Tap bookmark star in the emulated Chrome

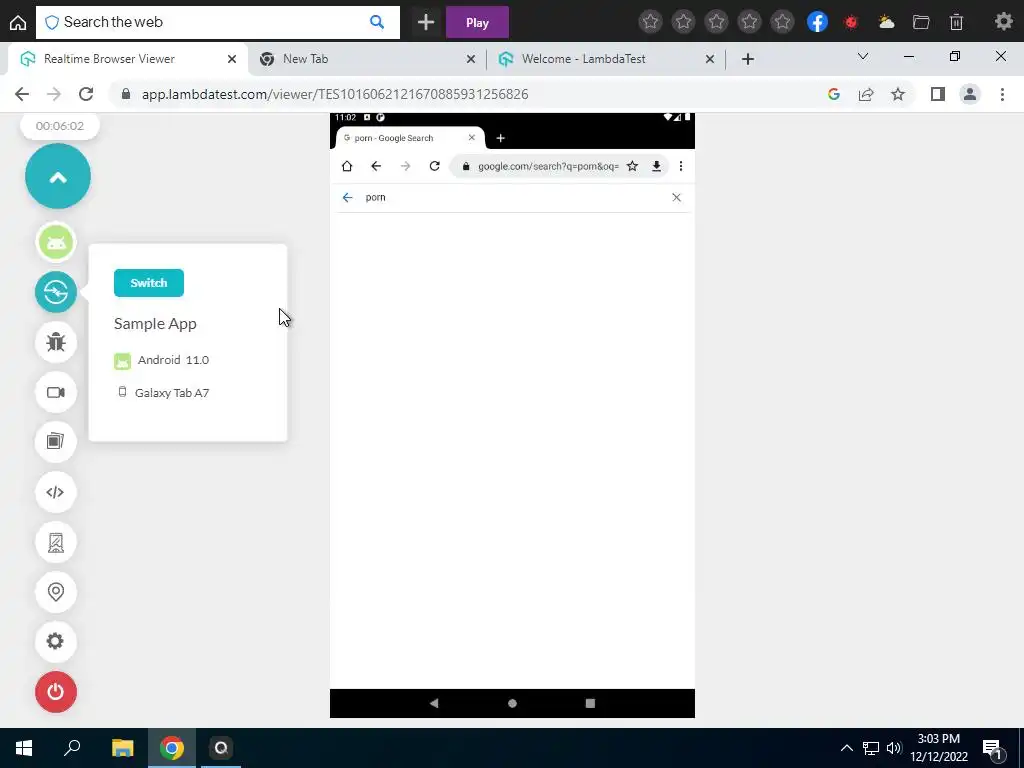[632, 166]
